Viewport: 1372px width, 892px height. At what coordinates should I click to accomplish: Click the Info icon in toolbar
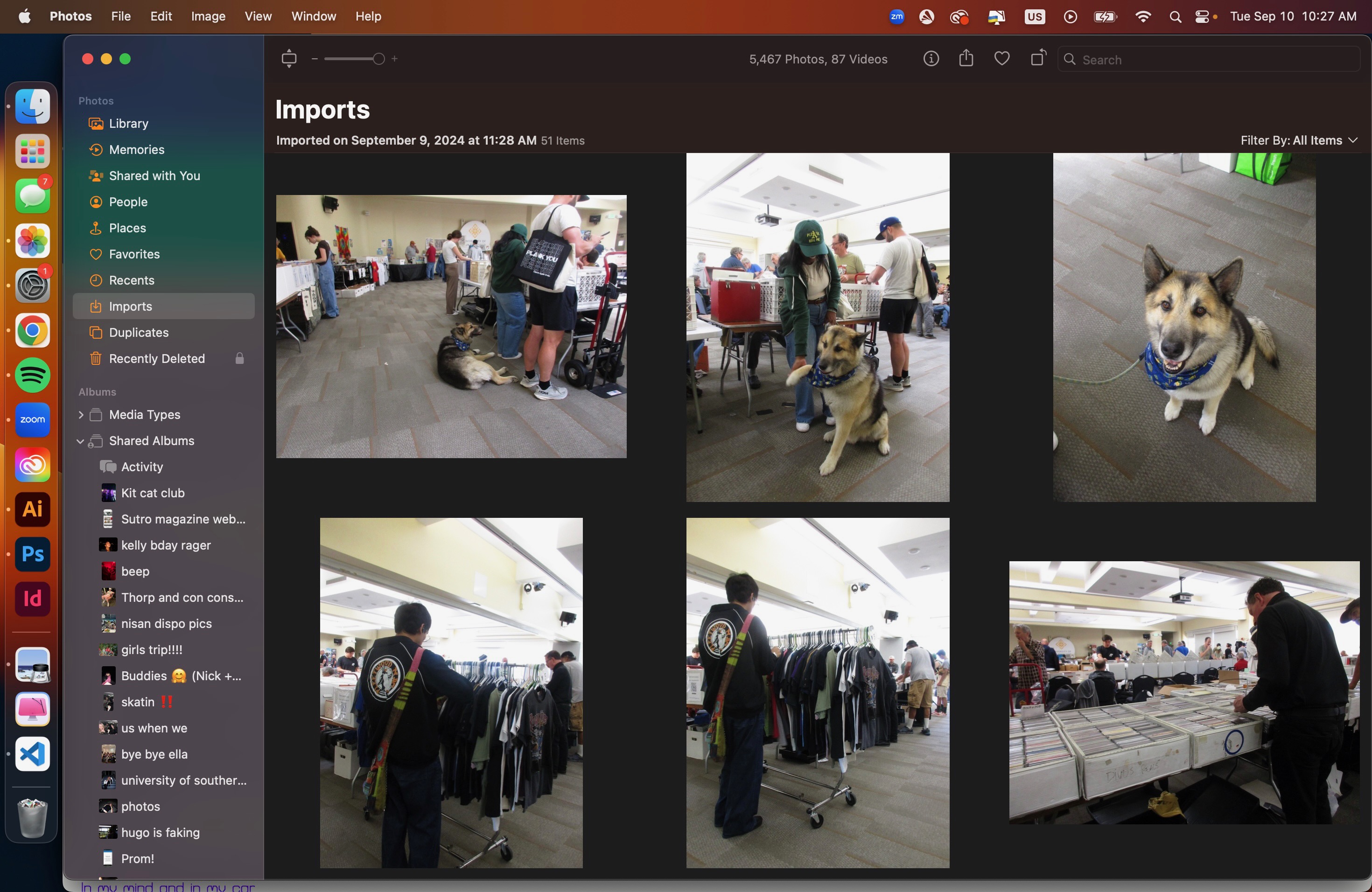click(931, 59)
